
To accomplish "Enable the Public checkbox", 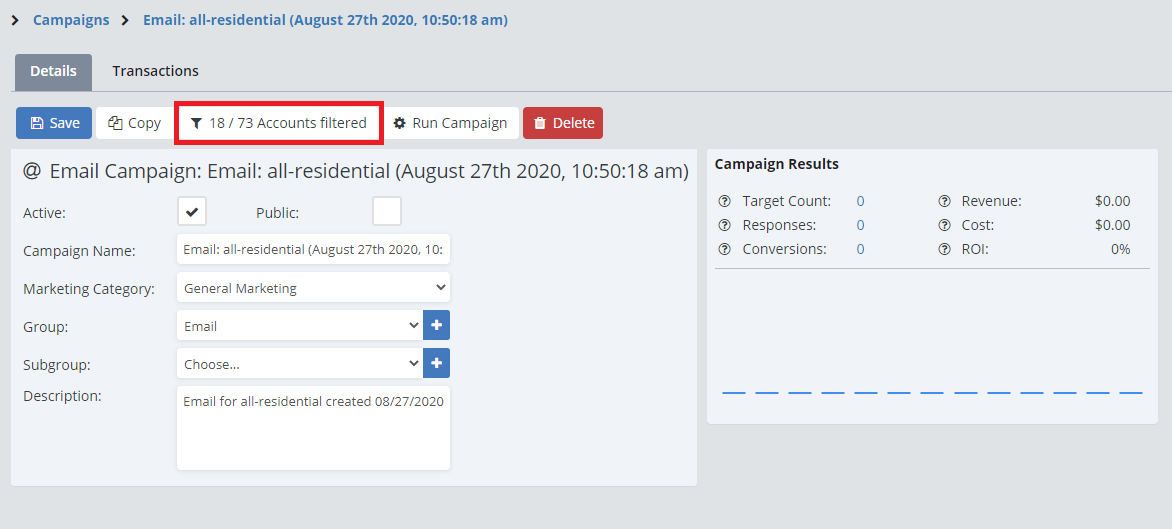I will pyautogui.click(x=387, y=212).
